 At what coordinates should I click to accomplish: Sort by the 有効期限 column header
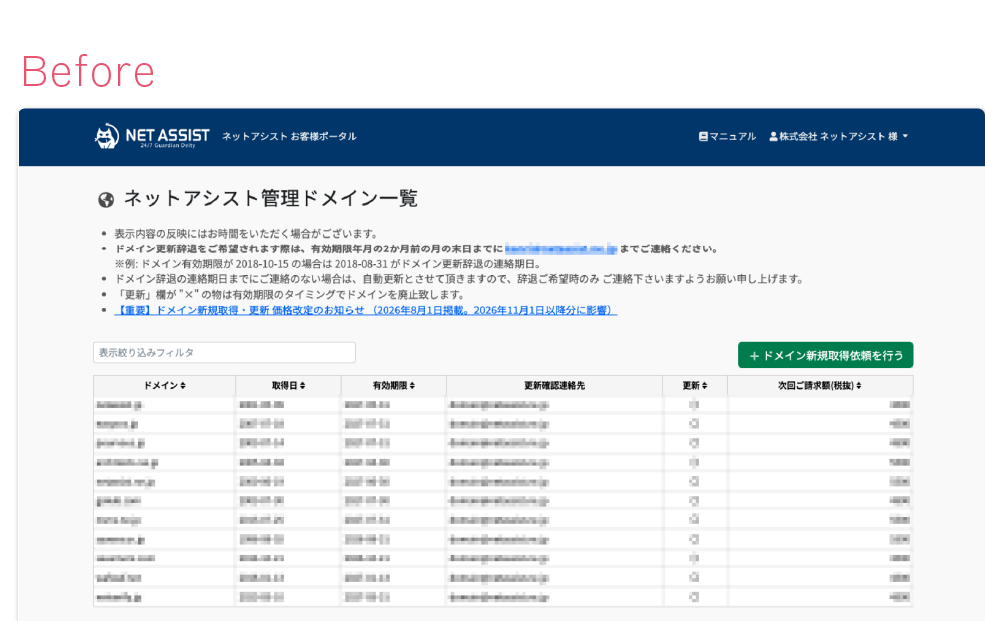coord(394,386)
